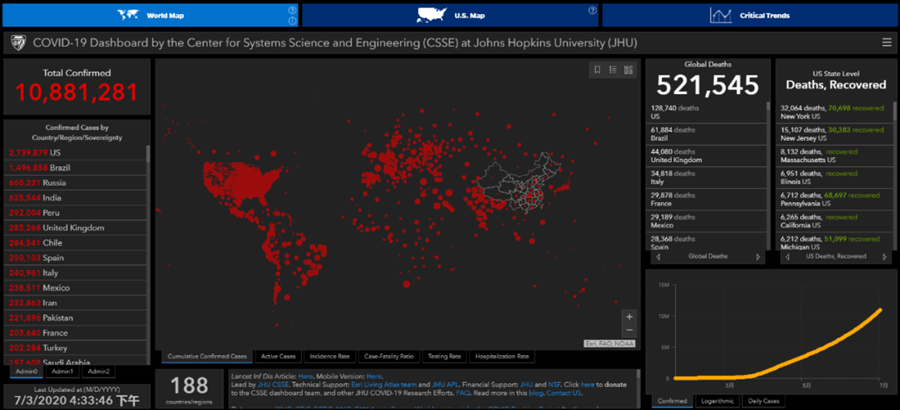The image size is (900, 410).
Task: Switch to the U.S. Map view
Action: click(450, 15)
